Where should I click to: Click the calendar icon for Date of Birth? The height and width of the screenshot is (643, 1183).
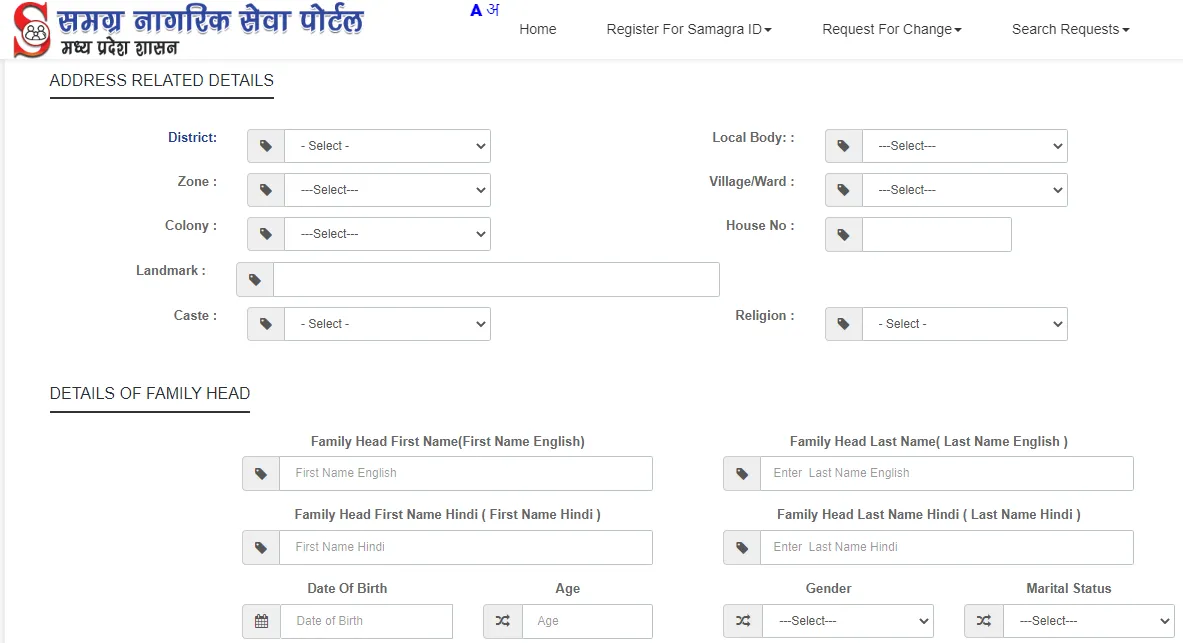pos(261,621)
